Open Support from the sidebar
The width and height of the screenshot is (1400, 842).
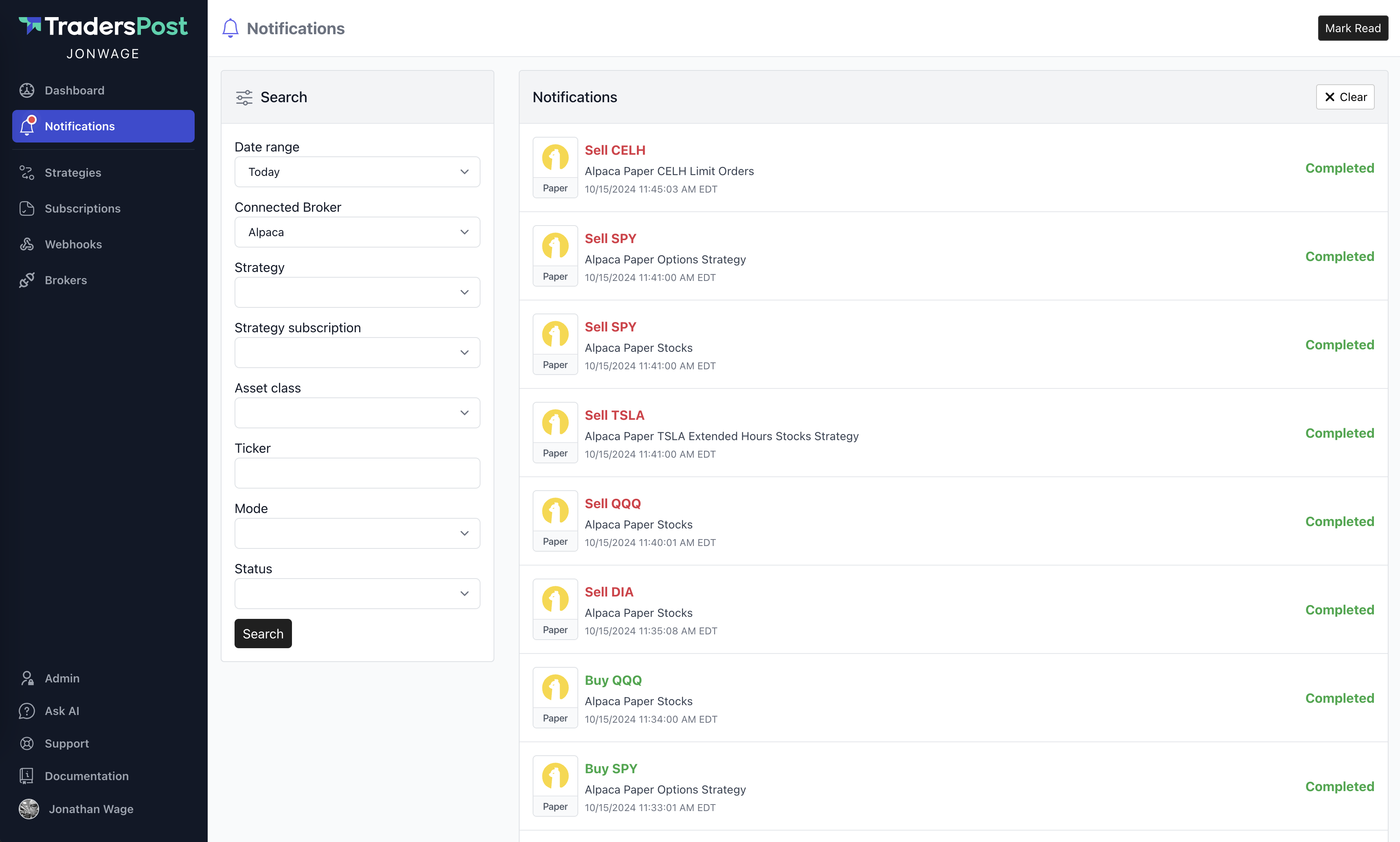(103, 743)
